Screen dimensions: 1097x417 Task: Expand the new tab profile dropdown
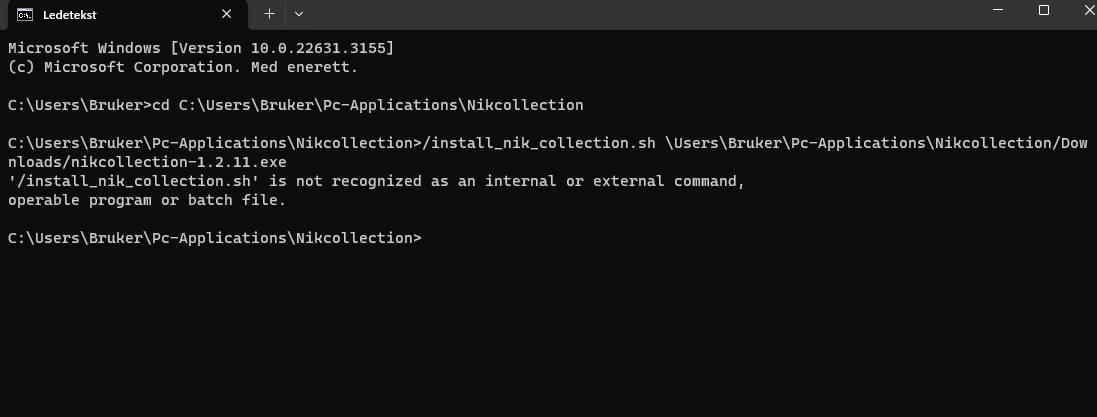point(299,14)
